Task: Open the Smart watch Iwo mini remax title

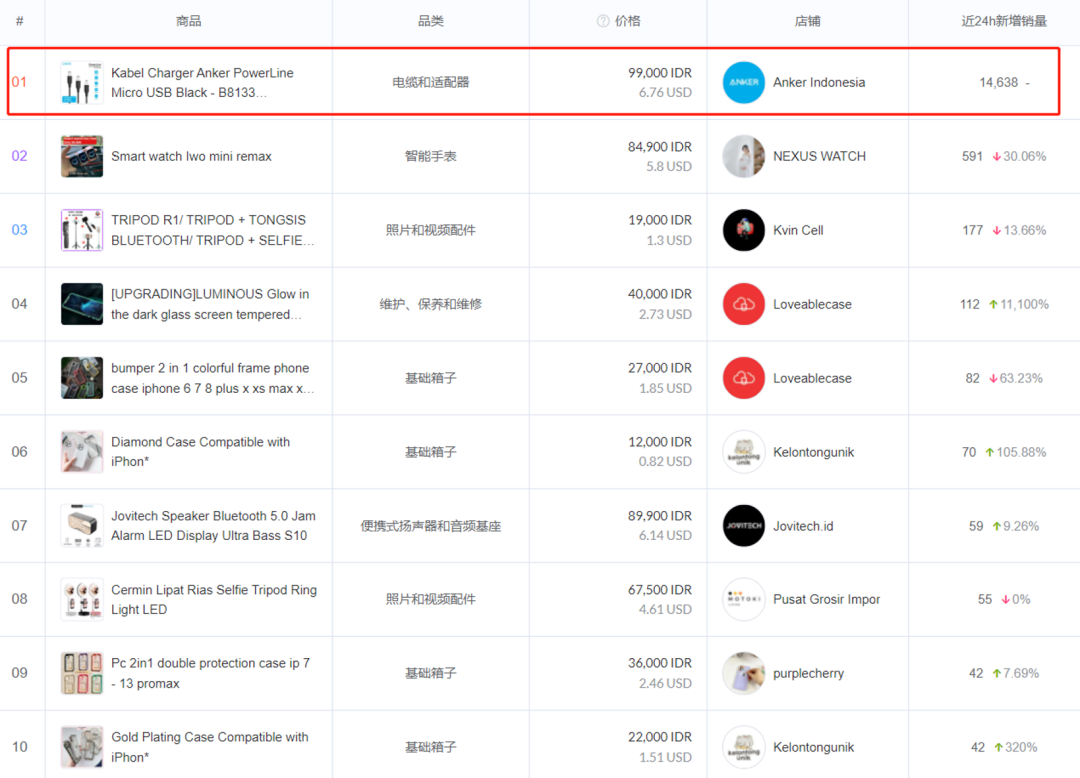Action: click(191, 156)
